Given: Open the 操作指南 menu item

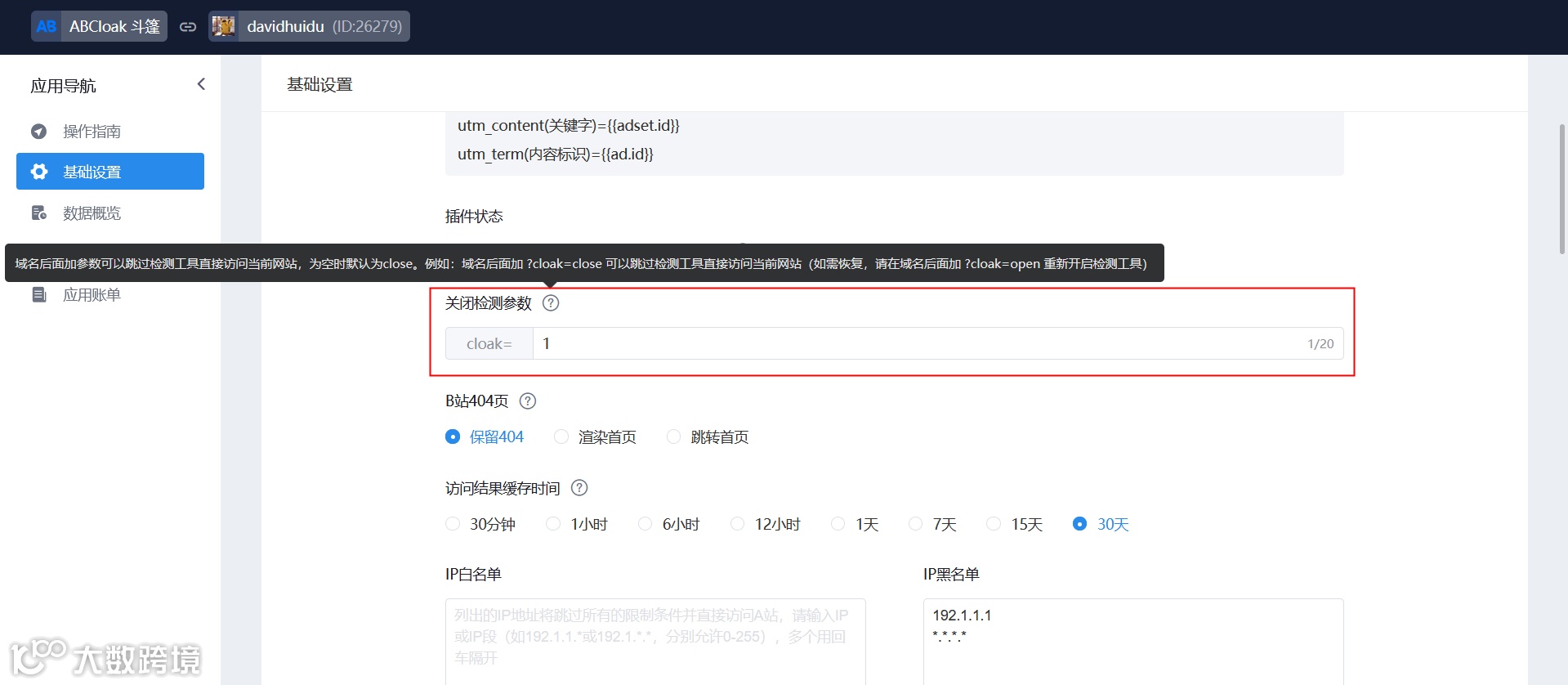Looking at the screenshot, I should [110, 131].
